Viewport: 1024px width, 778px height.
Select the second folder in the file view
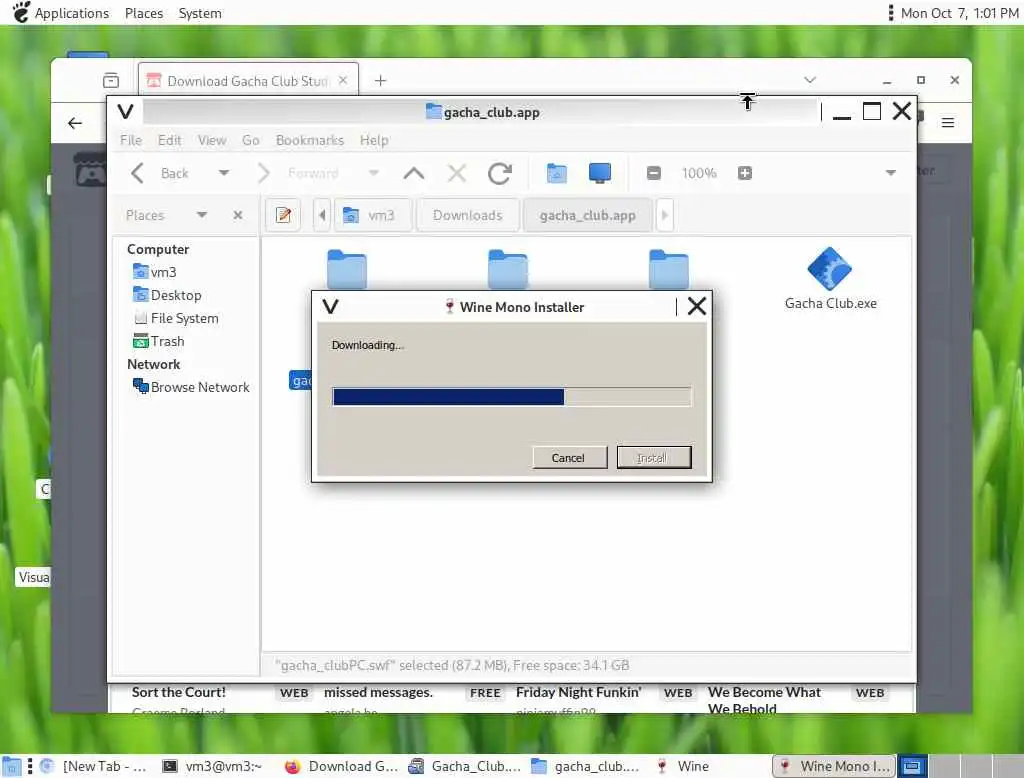pyautogui.click(x=507, y=269)
